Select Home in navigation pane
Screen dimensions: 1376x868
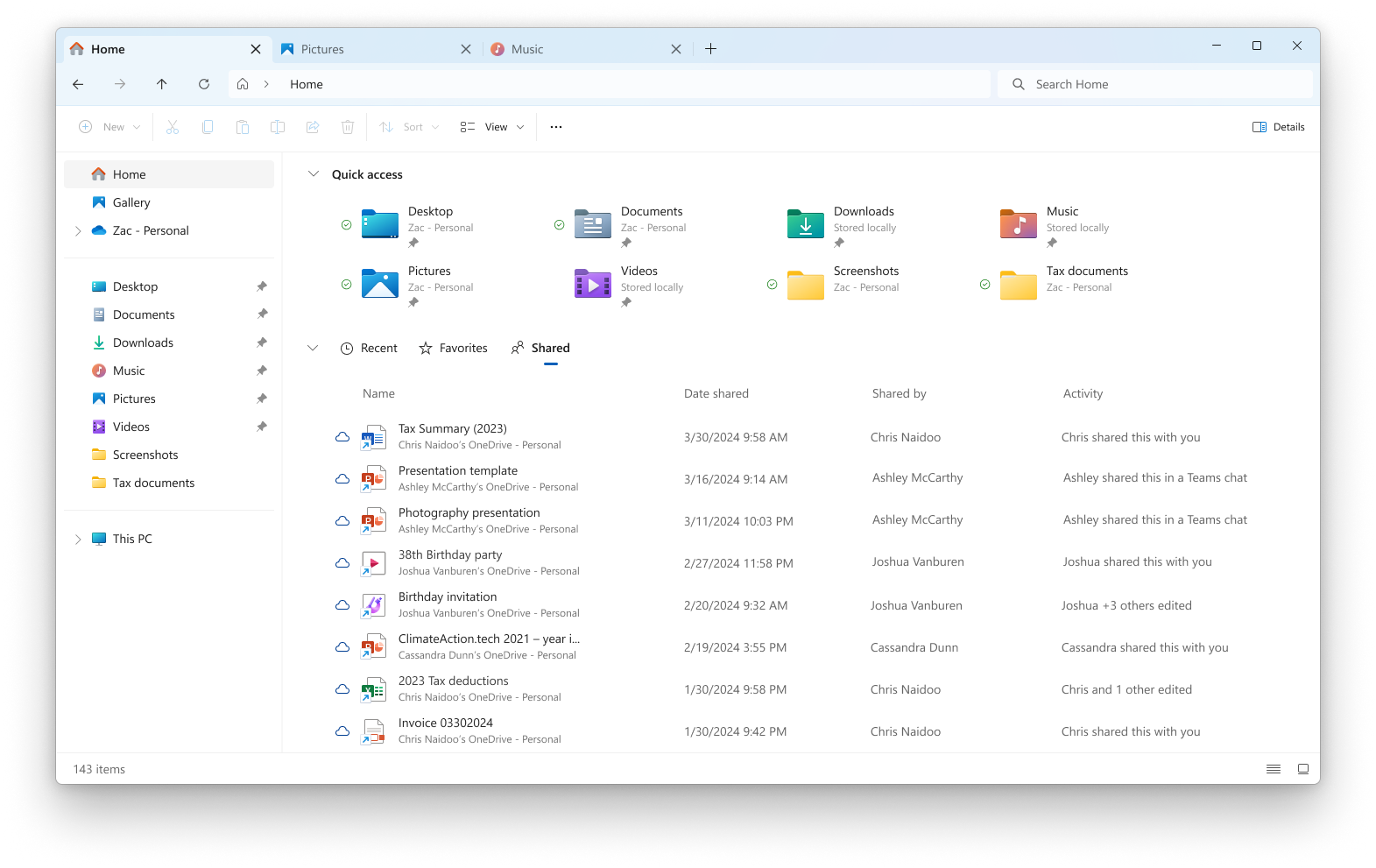point(169,174)
